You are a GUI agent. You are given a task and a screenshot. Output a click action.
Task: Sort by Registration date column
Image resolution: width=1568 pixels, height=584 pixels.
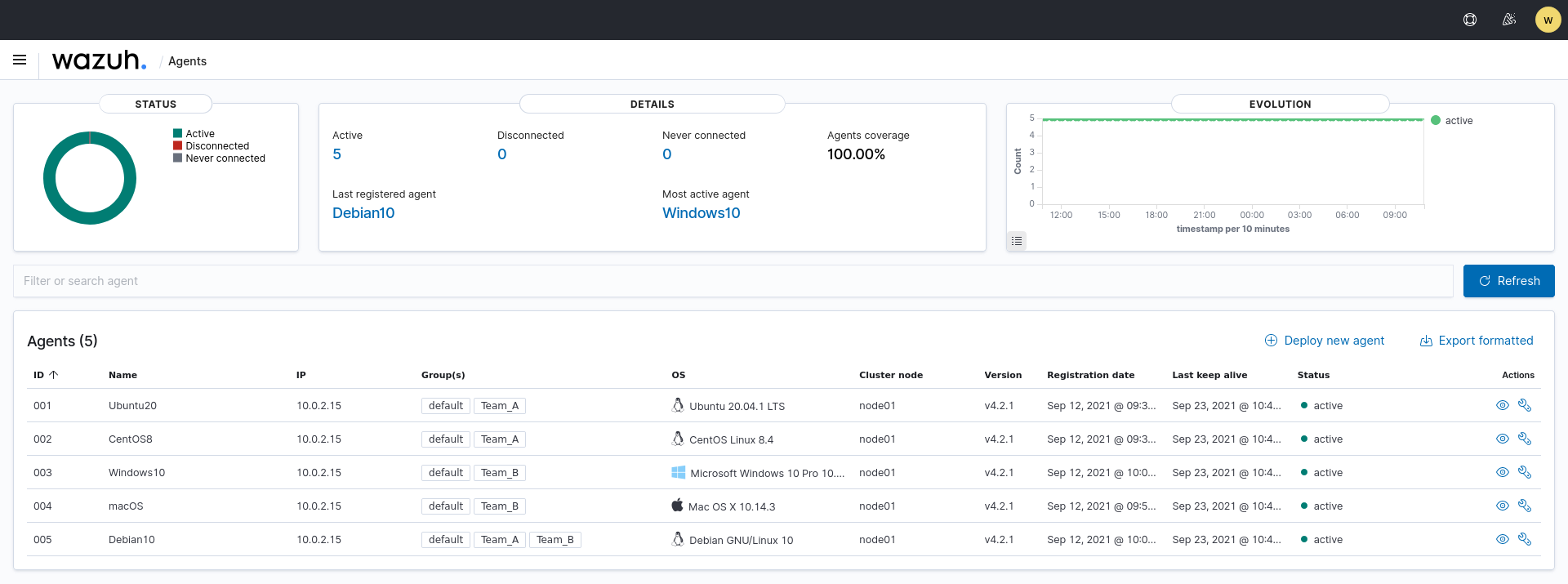1091,375
